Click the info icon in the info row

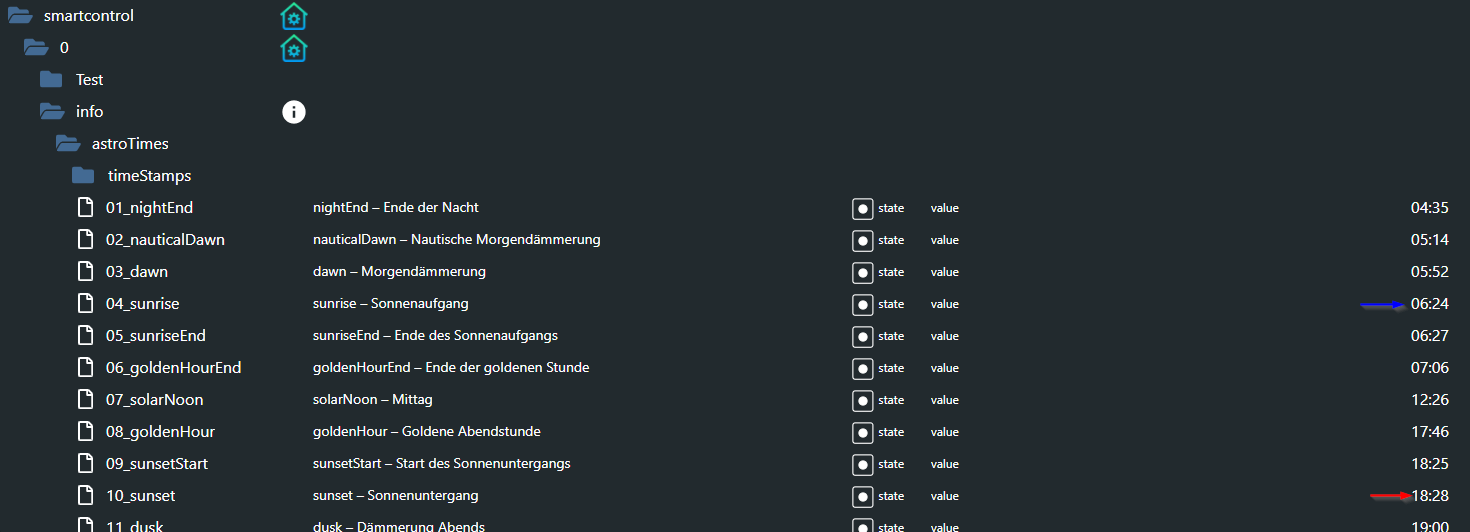(294, 112)
